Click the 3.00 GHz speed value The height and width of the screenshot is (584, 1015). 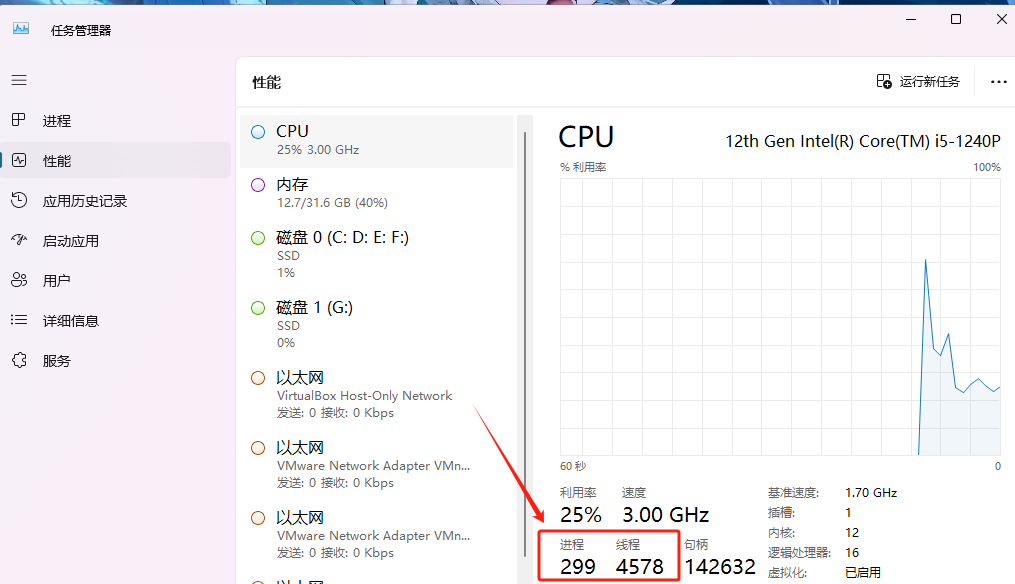[665, 515]
